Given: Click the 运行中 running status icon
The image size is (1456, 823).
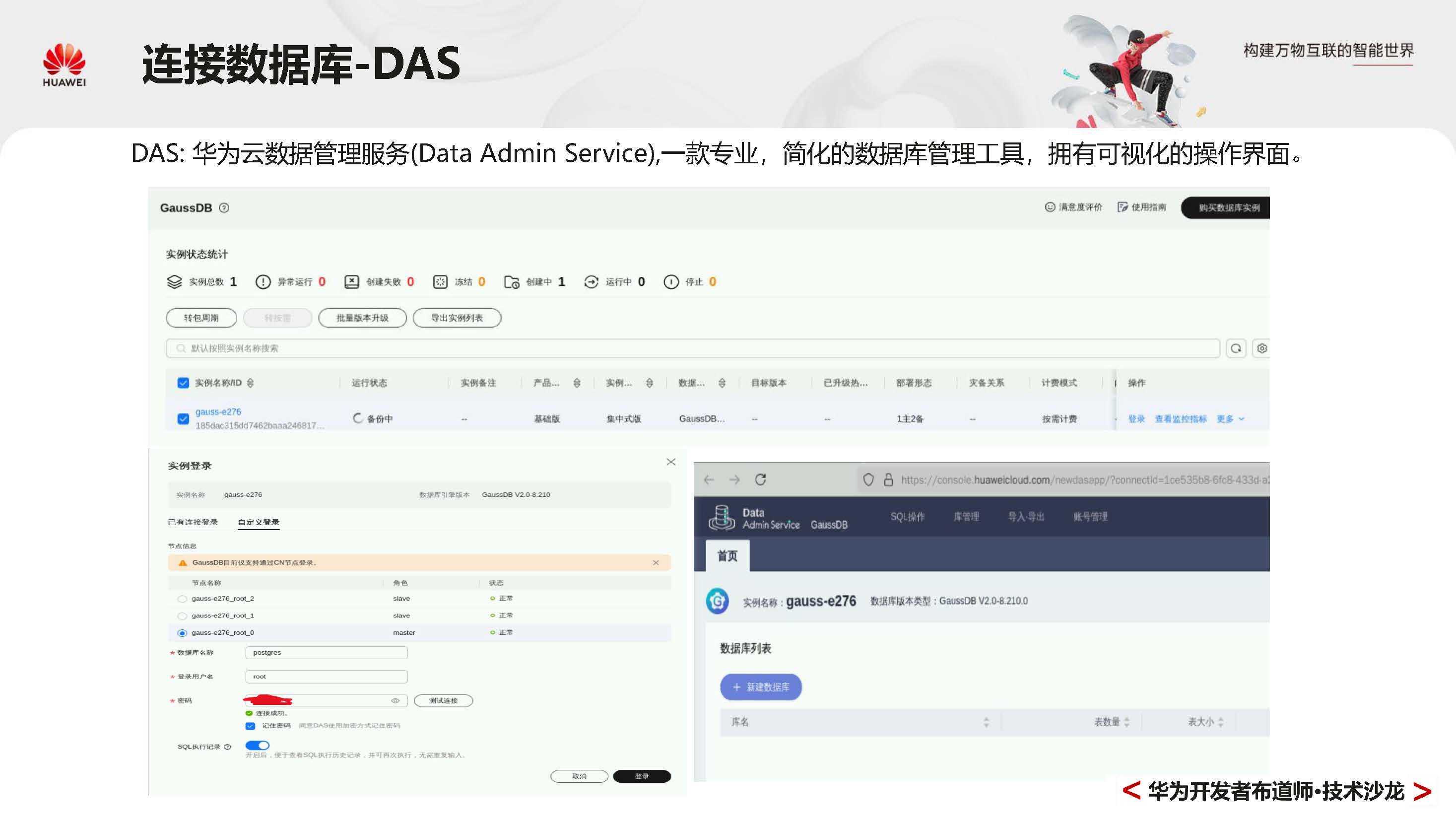Looking at the screenshot, I should (x=591, y=281).
